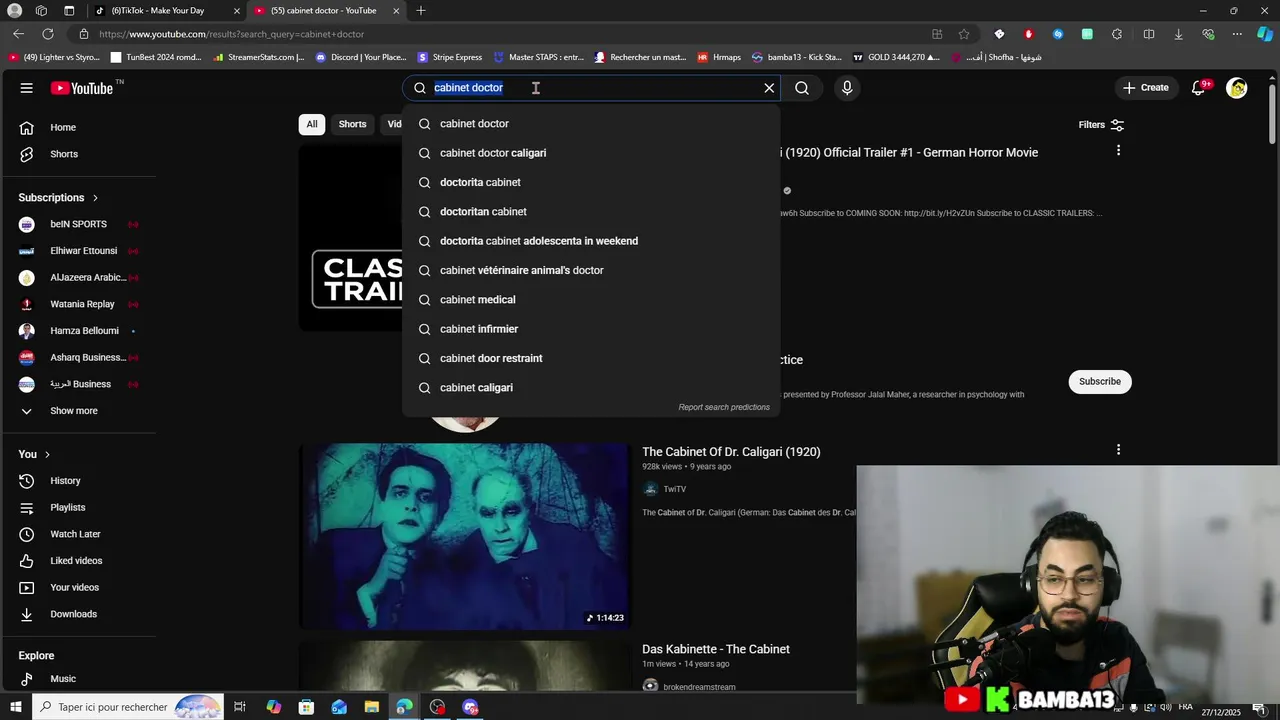Choose suggestion 'cabinet vétérinaire animal's doctor'
The height and width of the screenshot is (720, 1280).
pos(590,270)
